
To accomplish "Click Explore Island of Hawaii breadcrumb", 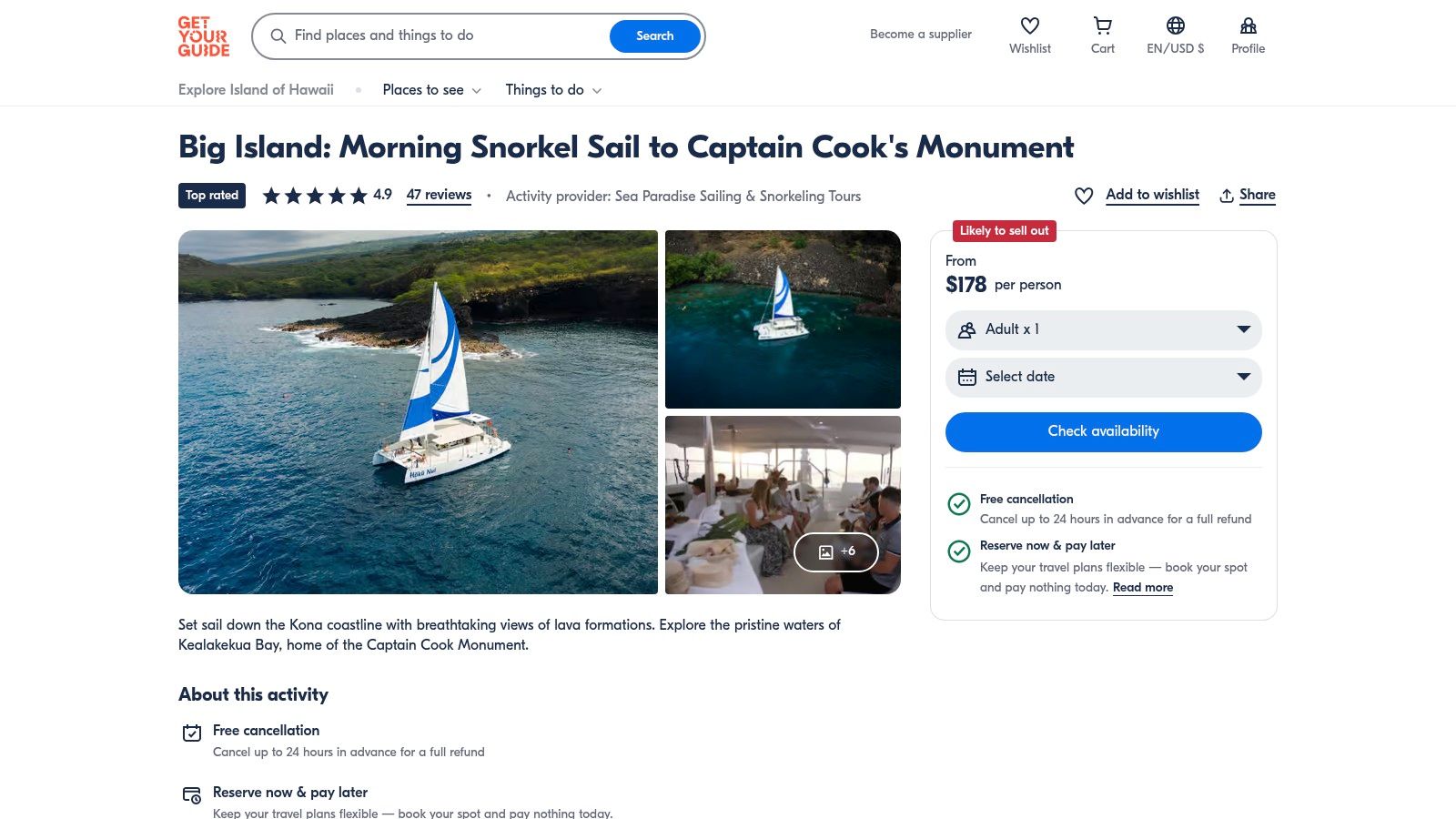I will tap(256, 90).
